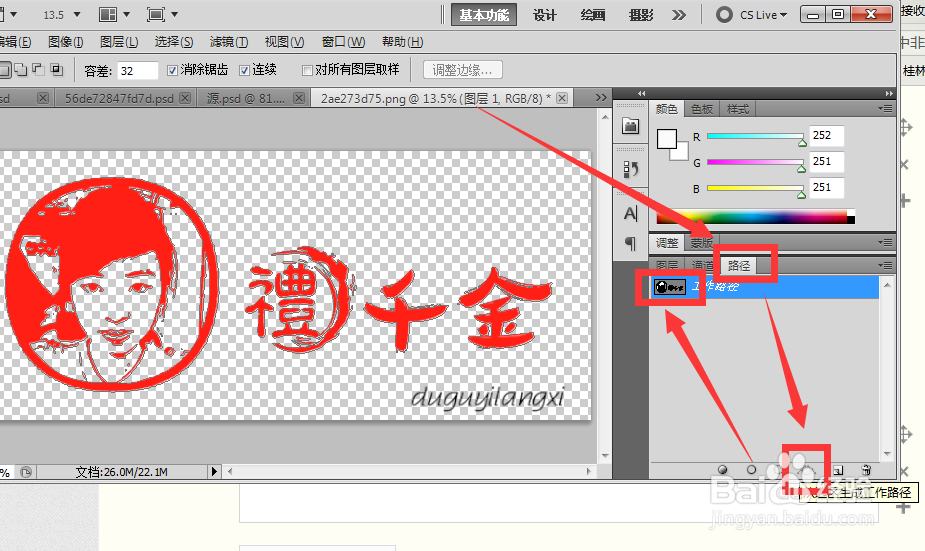925x551 pixels.
Task: Click Fill path with foreground color icon
Action: click(x=723, y=470)
